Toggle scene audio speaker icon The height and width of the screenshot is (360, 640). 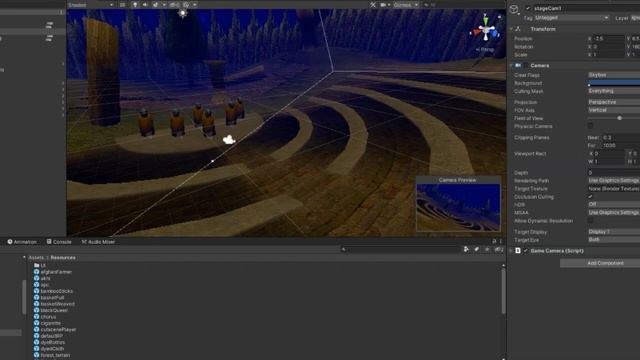(145, 5)
